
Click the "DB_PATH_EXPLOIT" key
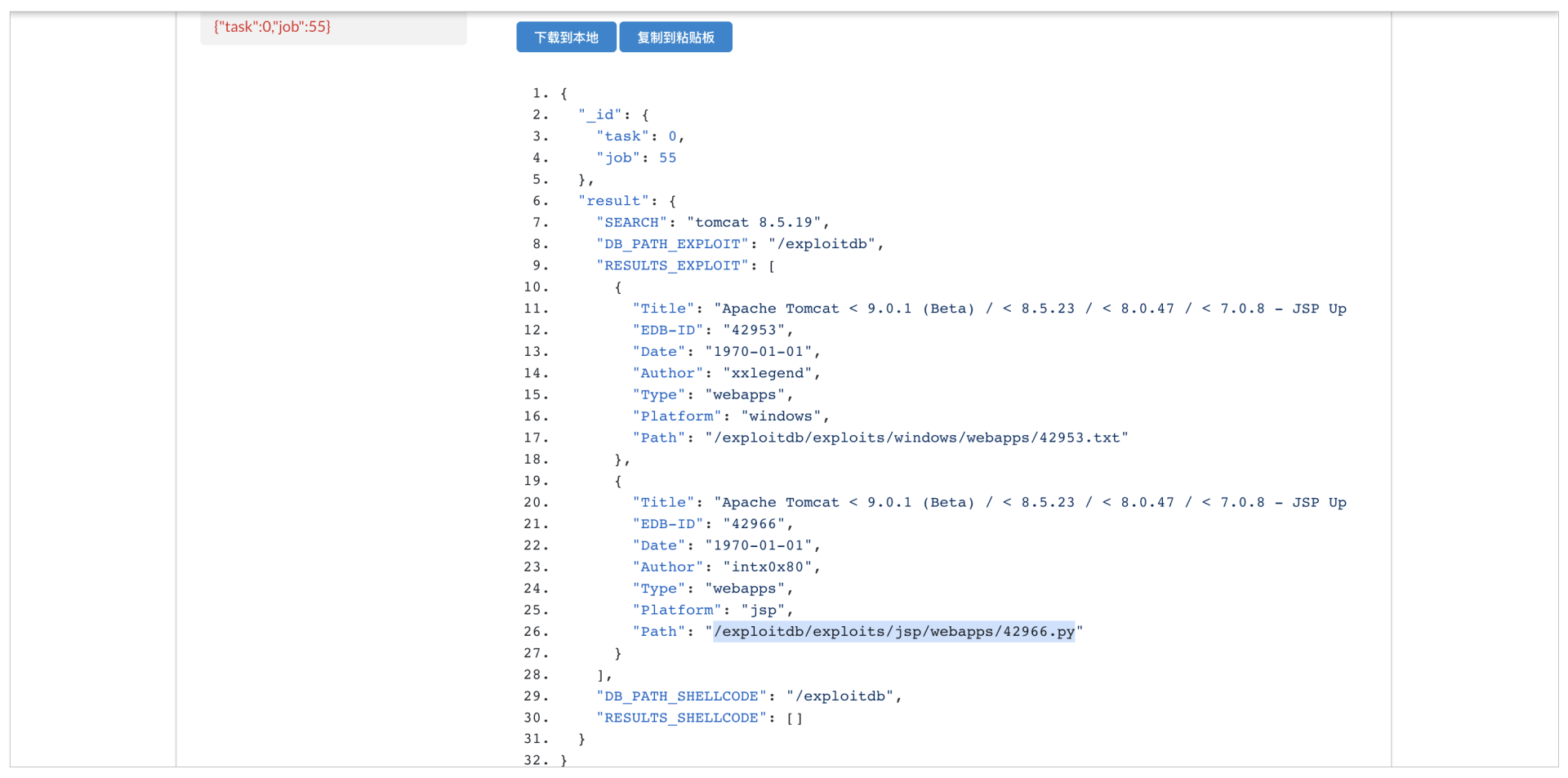click(x=672, y=244)
